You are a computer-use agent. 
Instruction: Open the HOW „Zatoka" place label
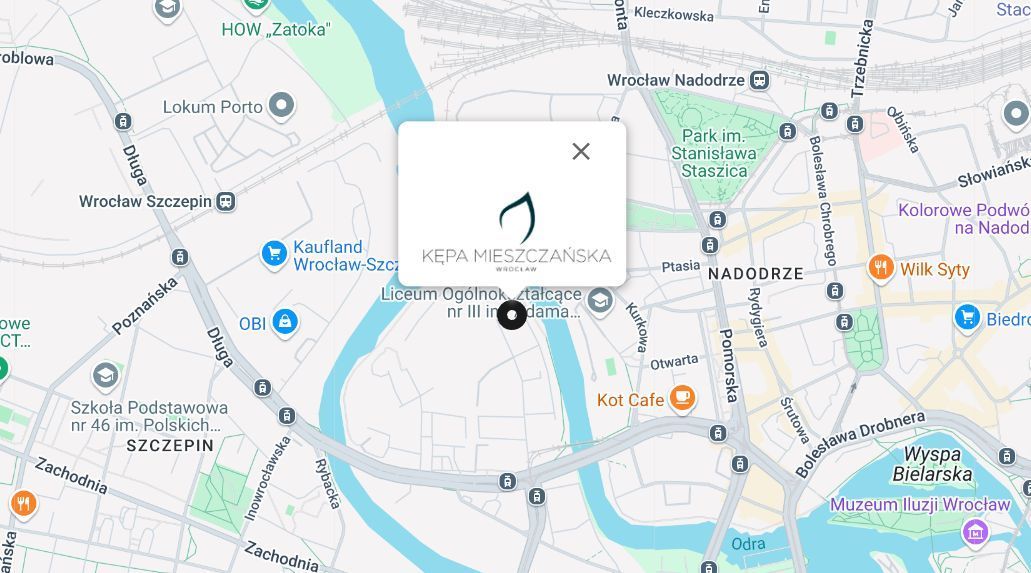pos(276,29)
